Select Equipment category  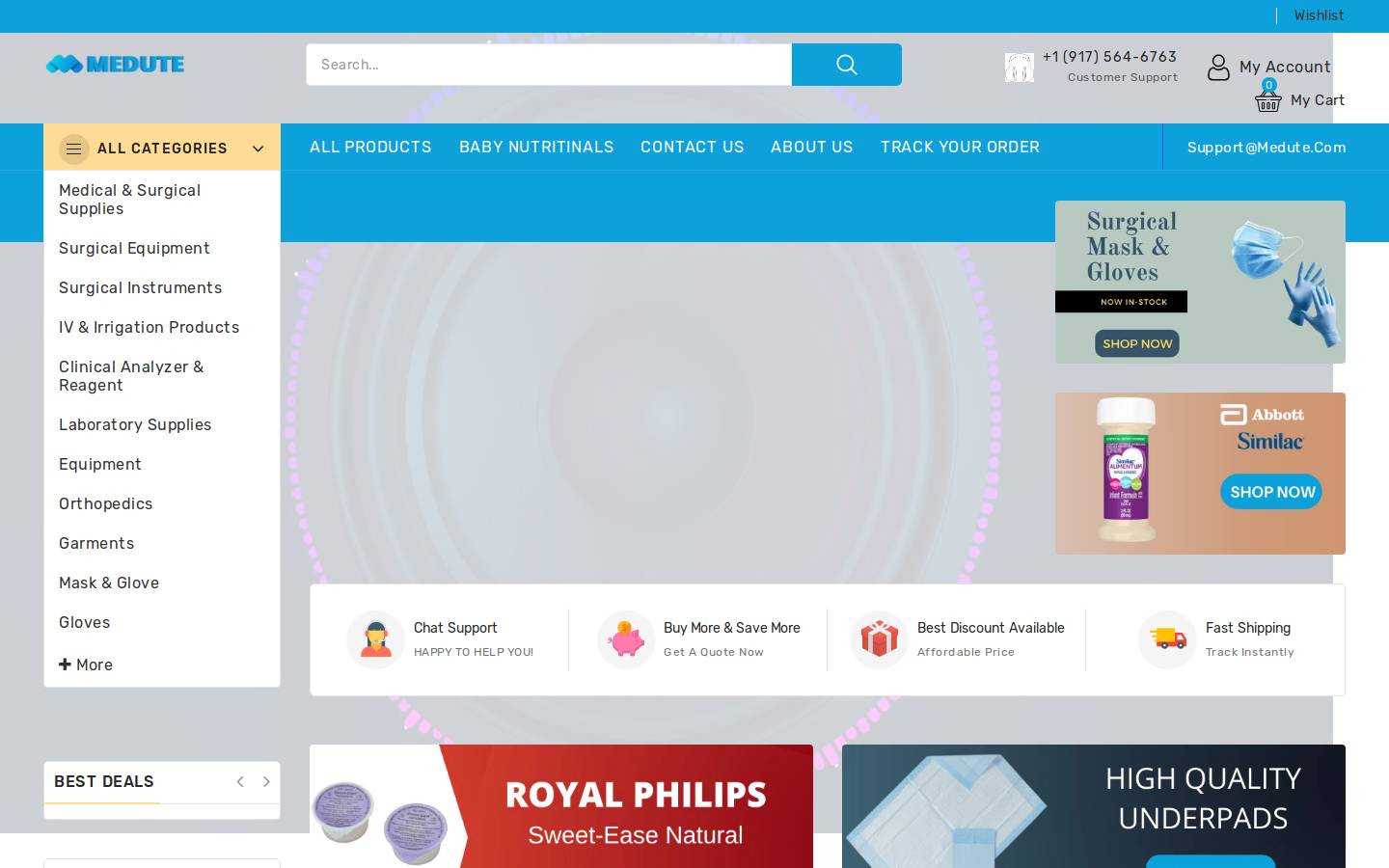pyautogui.click(x=100, y=464)
